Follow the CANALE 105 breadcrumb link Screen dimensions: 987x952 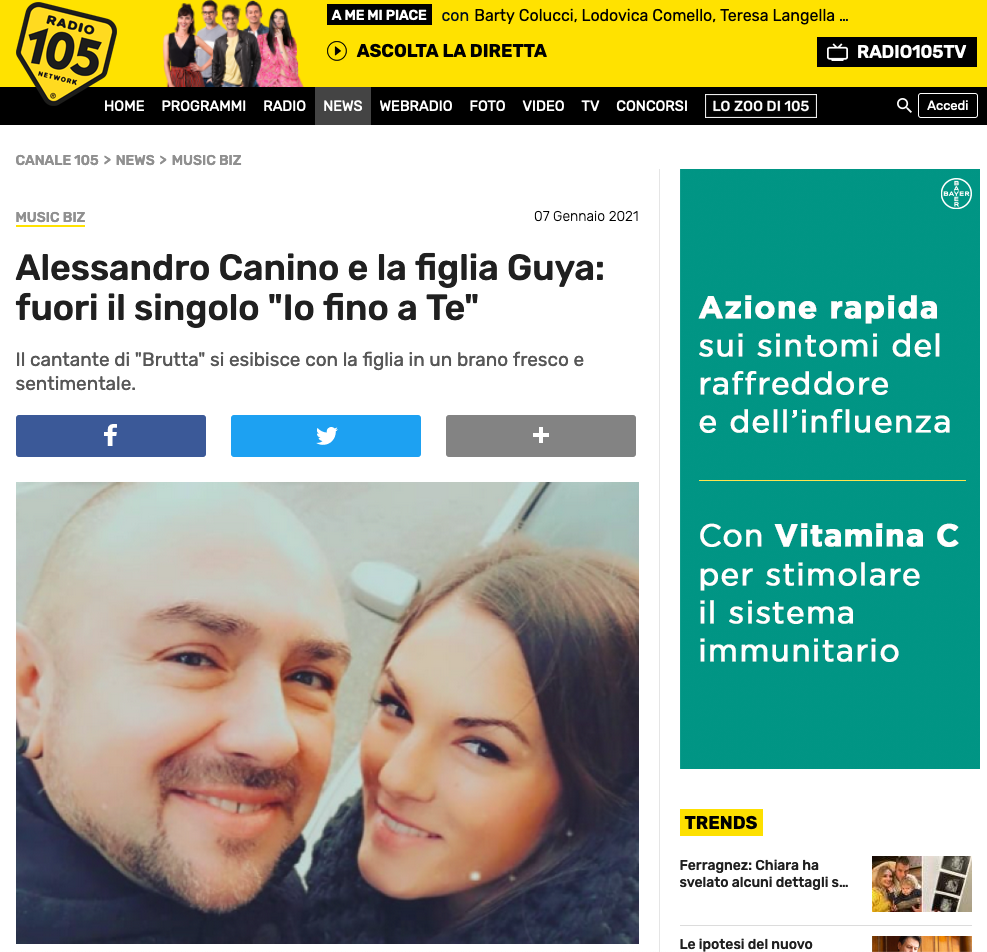[57, 160]
